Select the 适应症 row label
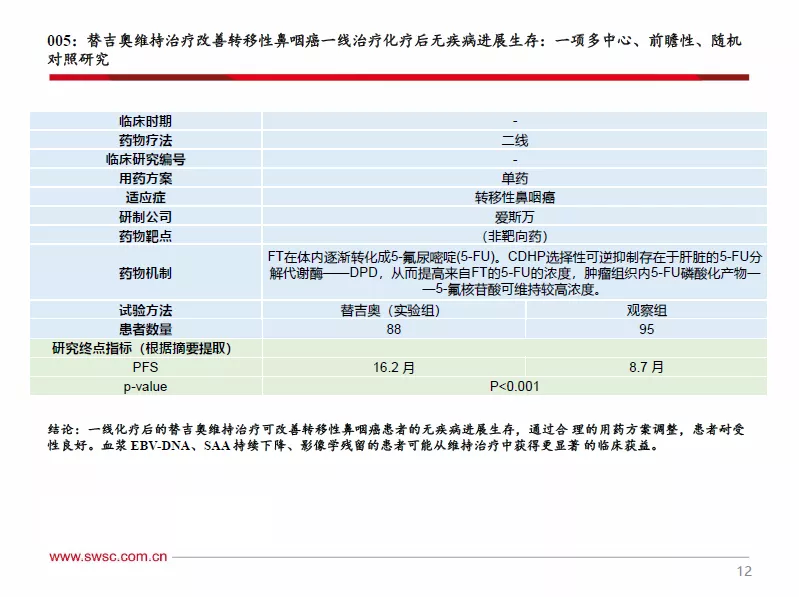The height and width of the screenshot is (597, 799). pyautogui.click(x=146, y=197)
